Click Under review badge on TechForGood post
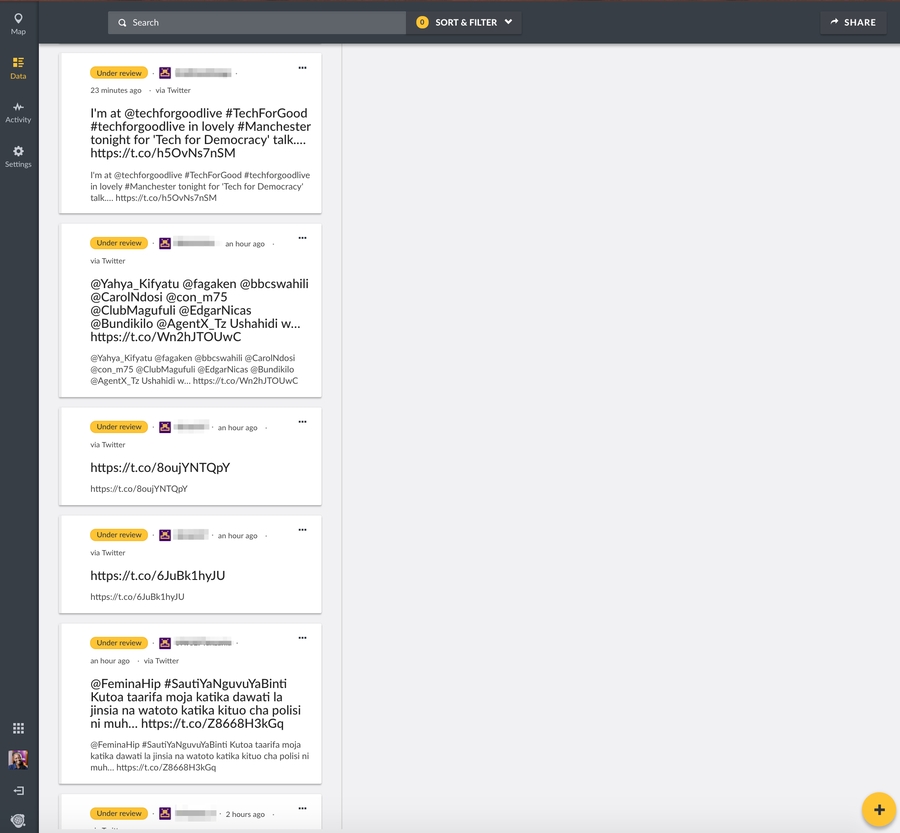This screenshot has width=900, height=833. 119,73
